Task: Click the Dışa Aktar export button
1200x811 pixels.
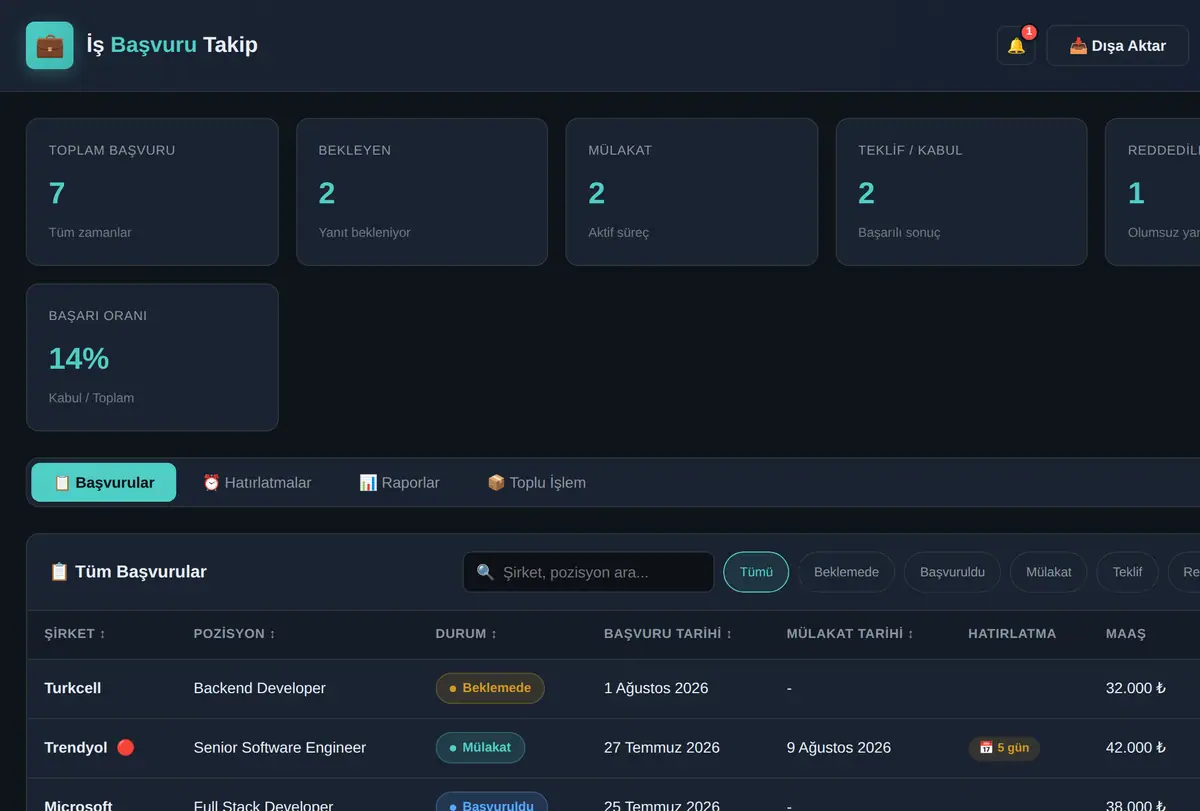Action: pos(1117,46)
